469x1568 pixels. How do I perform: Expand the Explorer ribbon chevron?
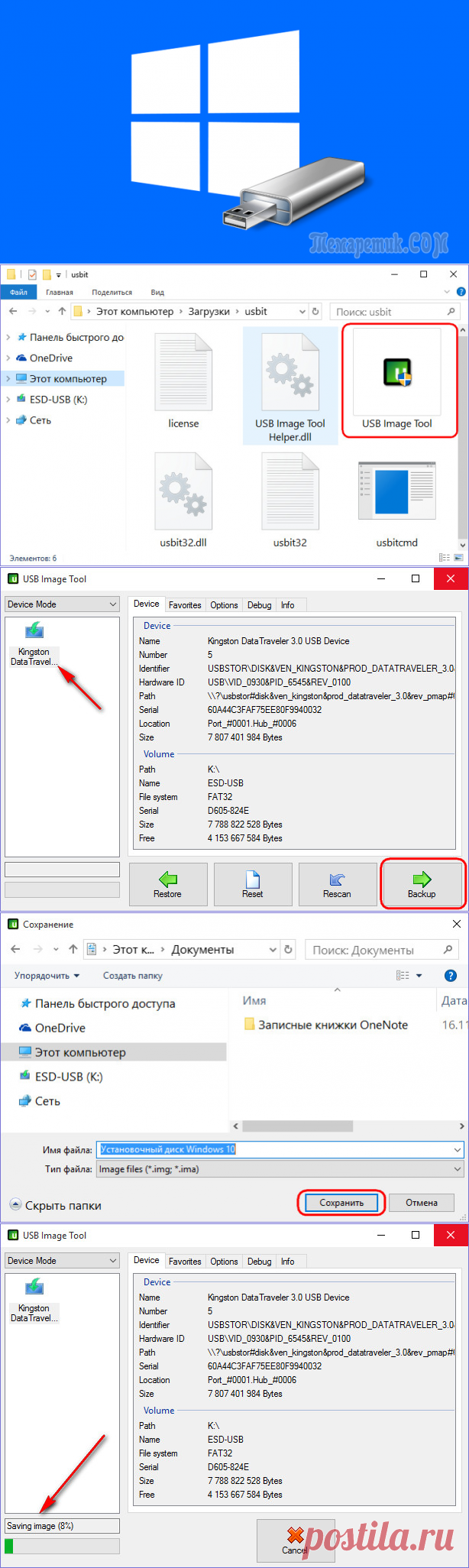coord(447,292)
